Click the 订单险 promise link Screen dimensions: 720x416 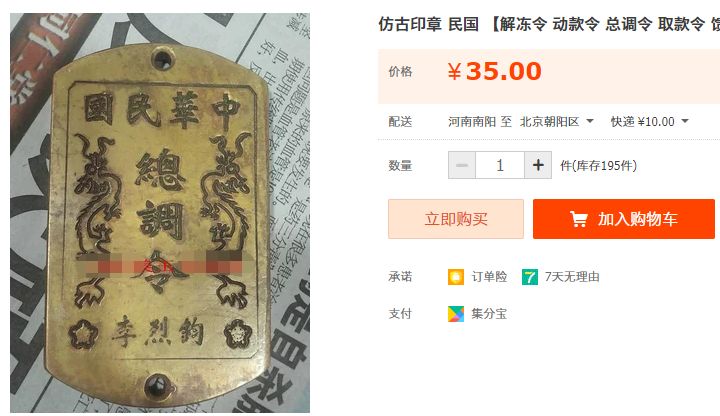[x=489, y=277]
